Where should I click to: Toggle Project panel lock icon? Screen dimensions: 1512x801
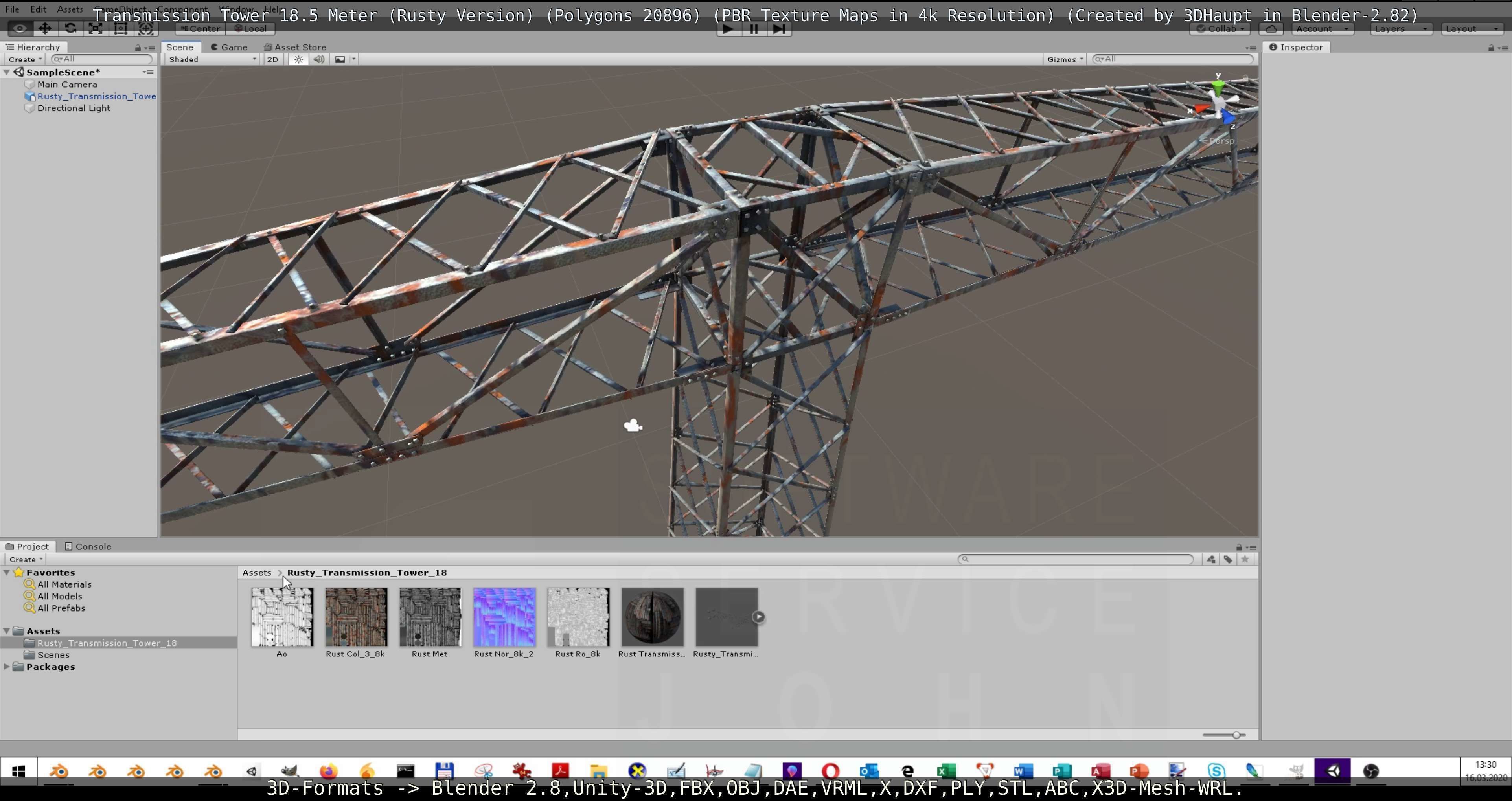click(x=1239, y=547)
